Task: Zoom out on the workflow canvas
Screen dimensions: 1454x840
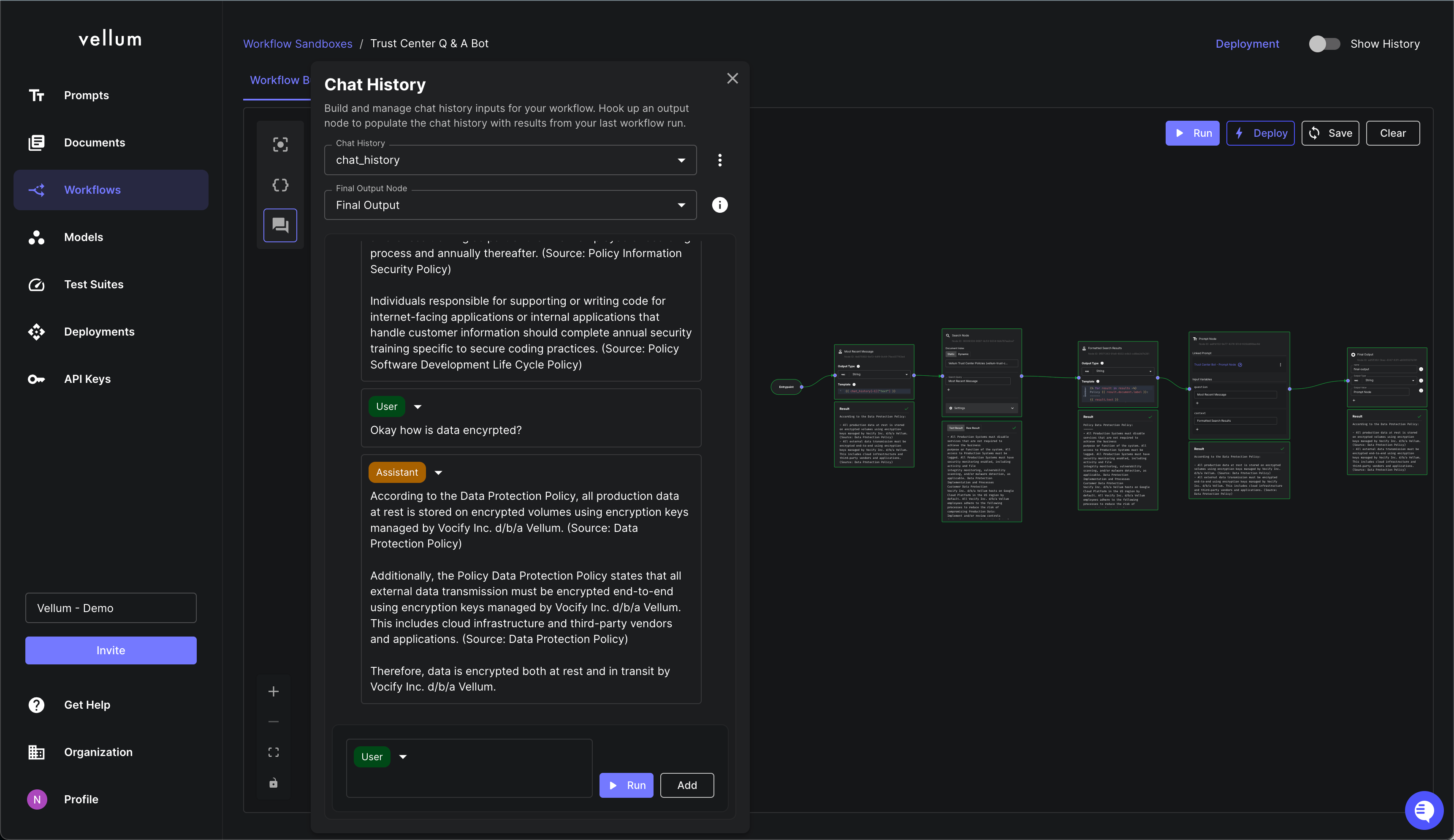Action: (274, 722)
